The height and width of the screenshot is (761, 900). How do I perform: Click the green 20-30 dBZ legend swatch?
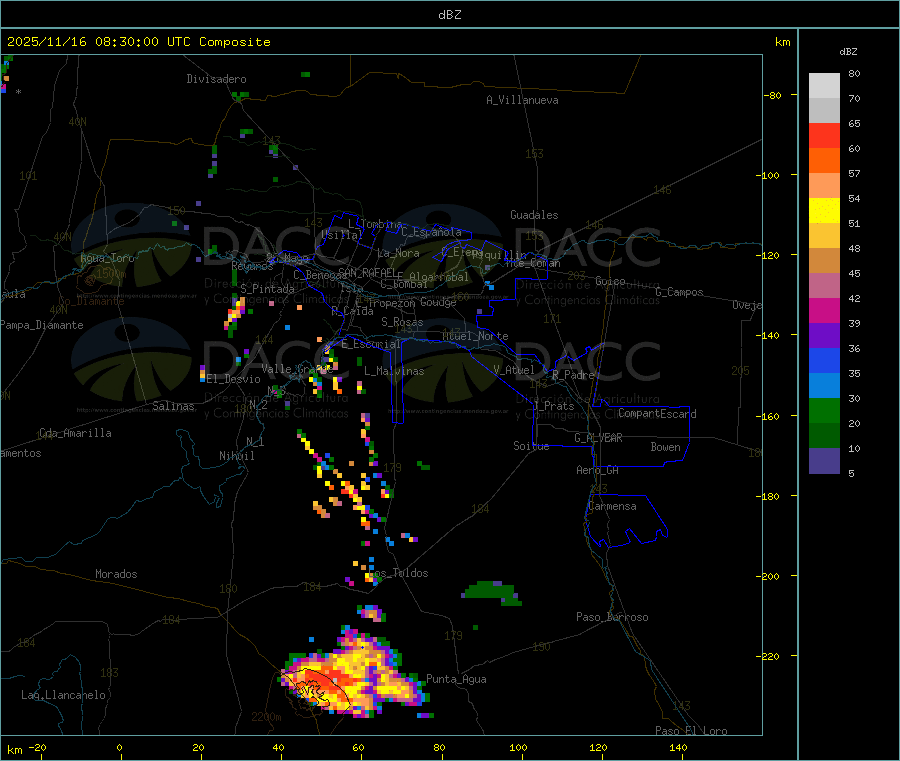click(x=824, y=410)
